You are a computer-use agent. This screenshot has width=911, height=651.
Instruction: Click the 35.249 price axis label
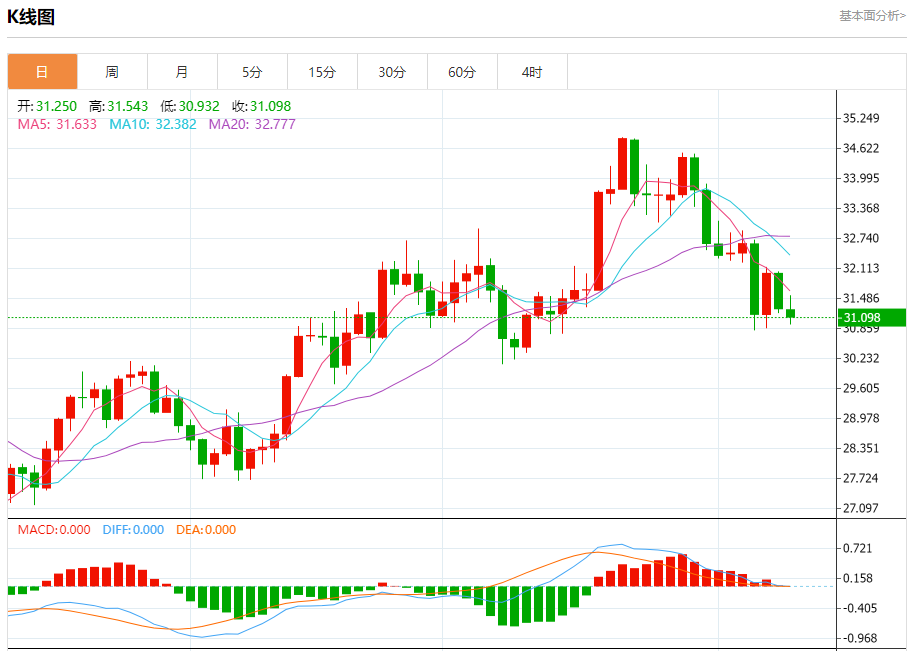(861, 118)
